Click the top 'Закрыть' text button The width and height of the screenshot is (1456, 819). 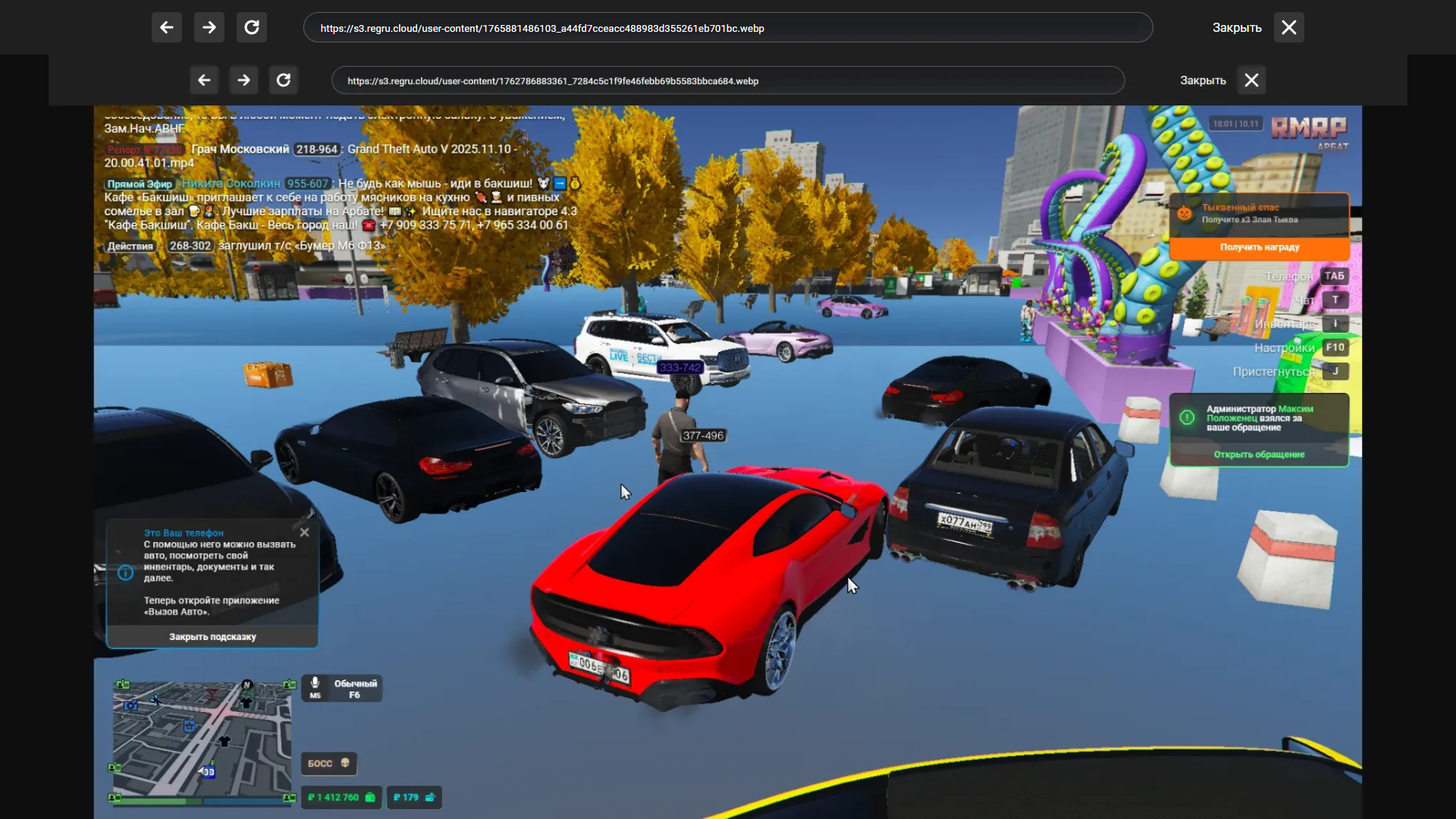point(1236,28)
